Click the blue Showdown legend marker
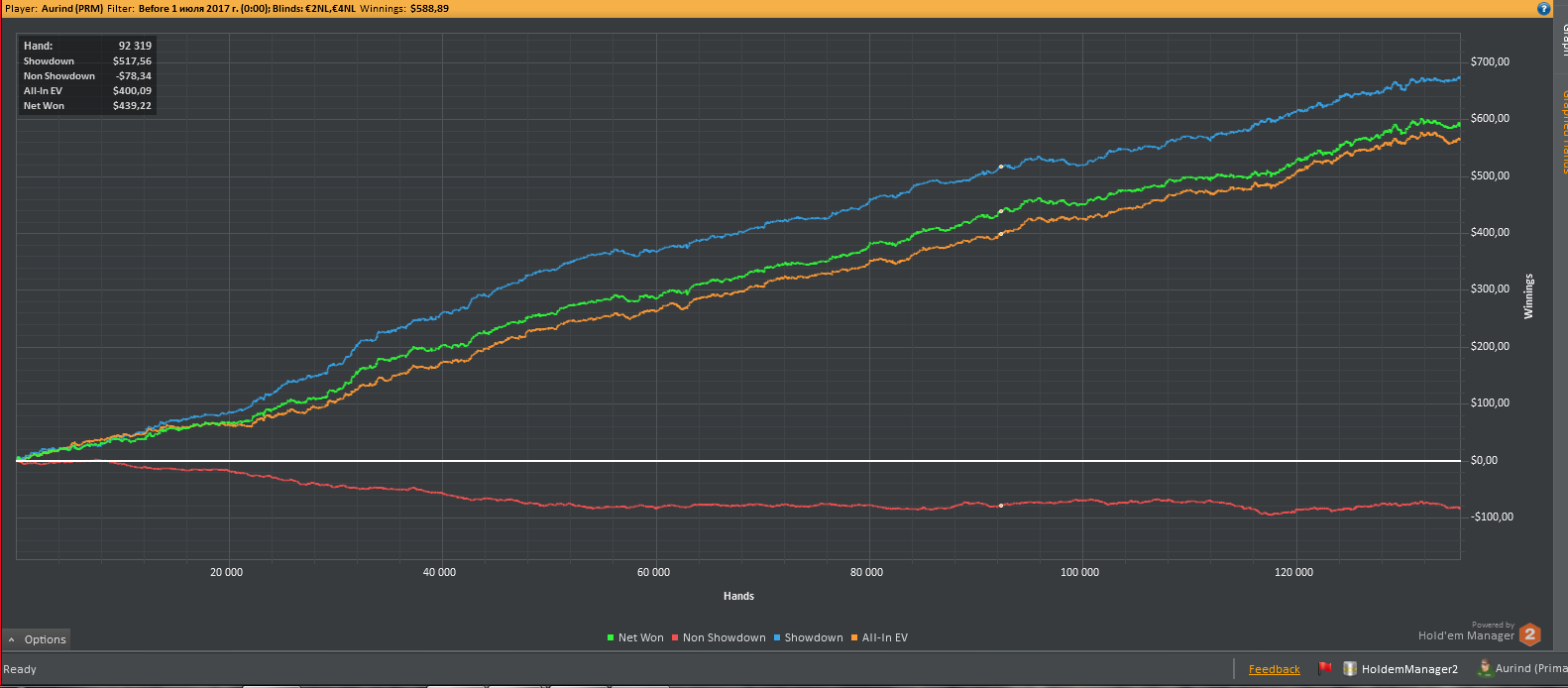 (777, 637)
